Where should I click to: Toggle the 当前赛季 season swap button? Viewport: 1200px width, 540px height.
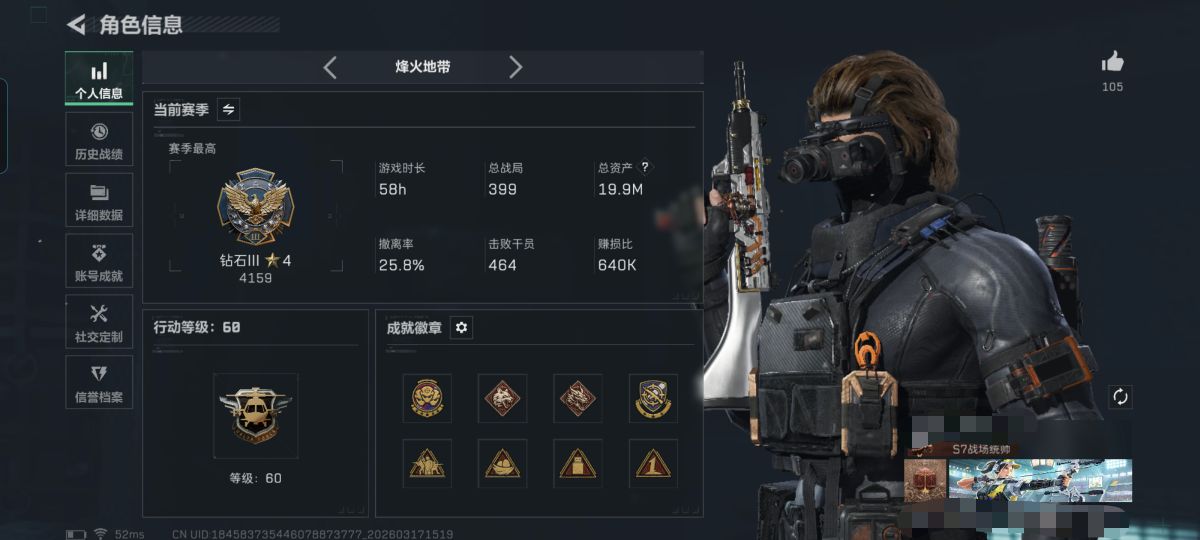(x=228, y=109)
